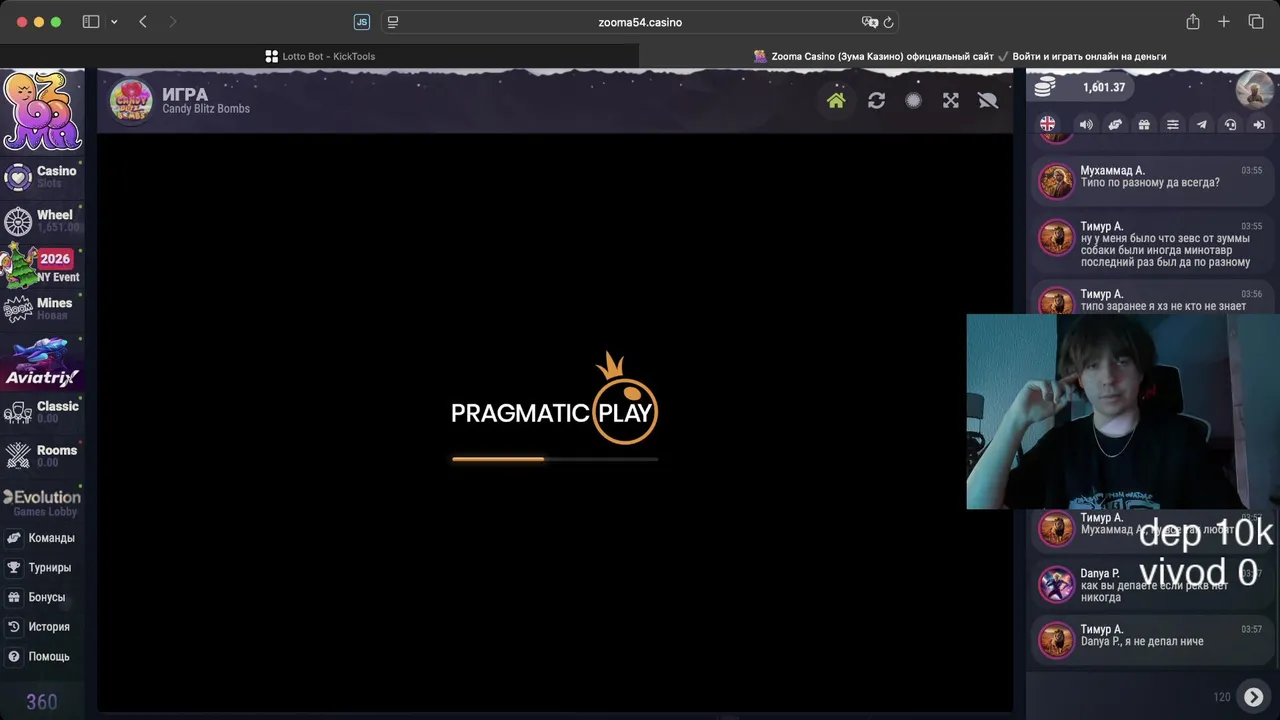Hide the chat with crossed speech bubble icon
Image resolution: width=1280 pixels, height=720 pixels.
pyautogui.click(x=988, y=100)
